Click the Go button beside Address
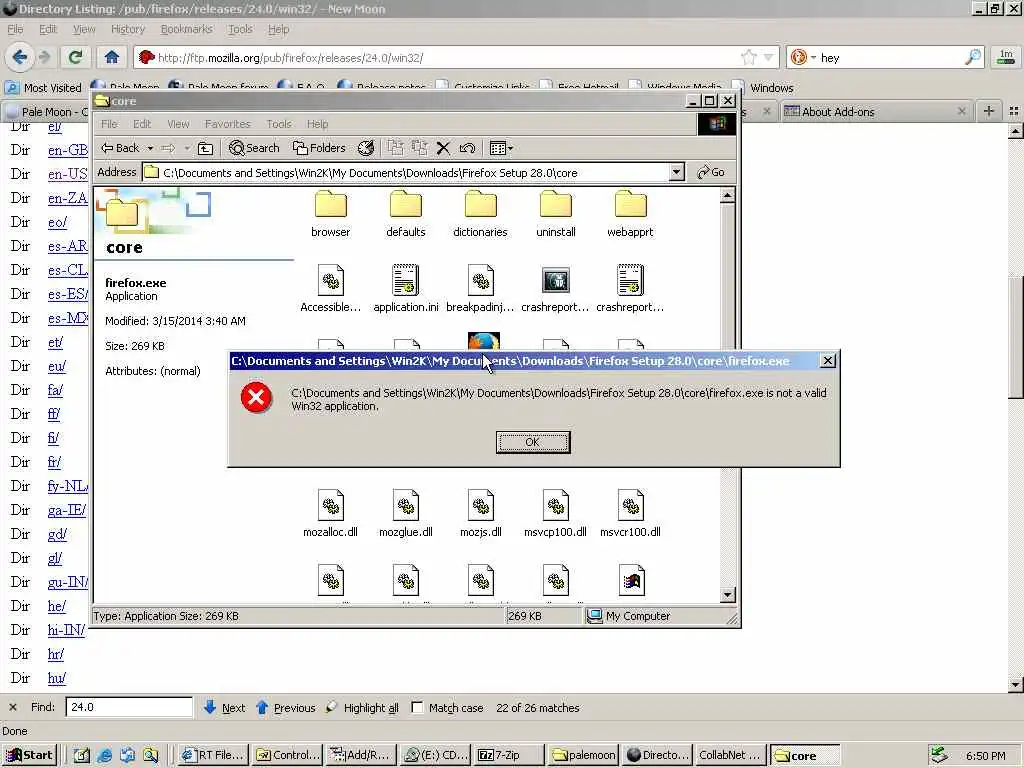This screenshot has height=768, width=1024. [711, 172]
